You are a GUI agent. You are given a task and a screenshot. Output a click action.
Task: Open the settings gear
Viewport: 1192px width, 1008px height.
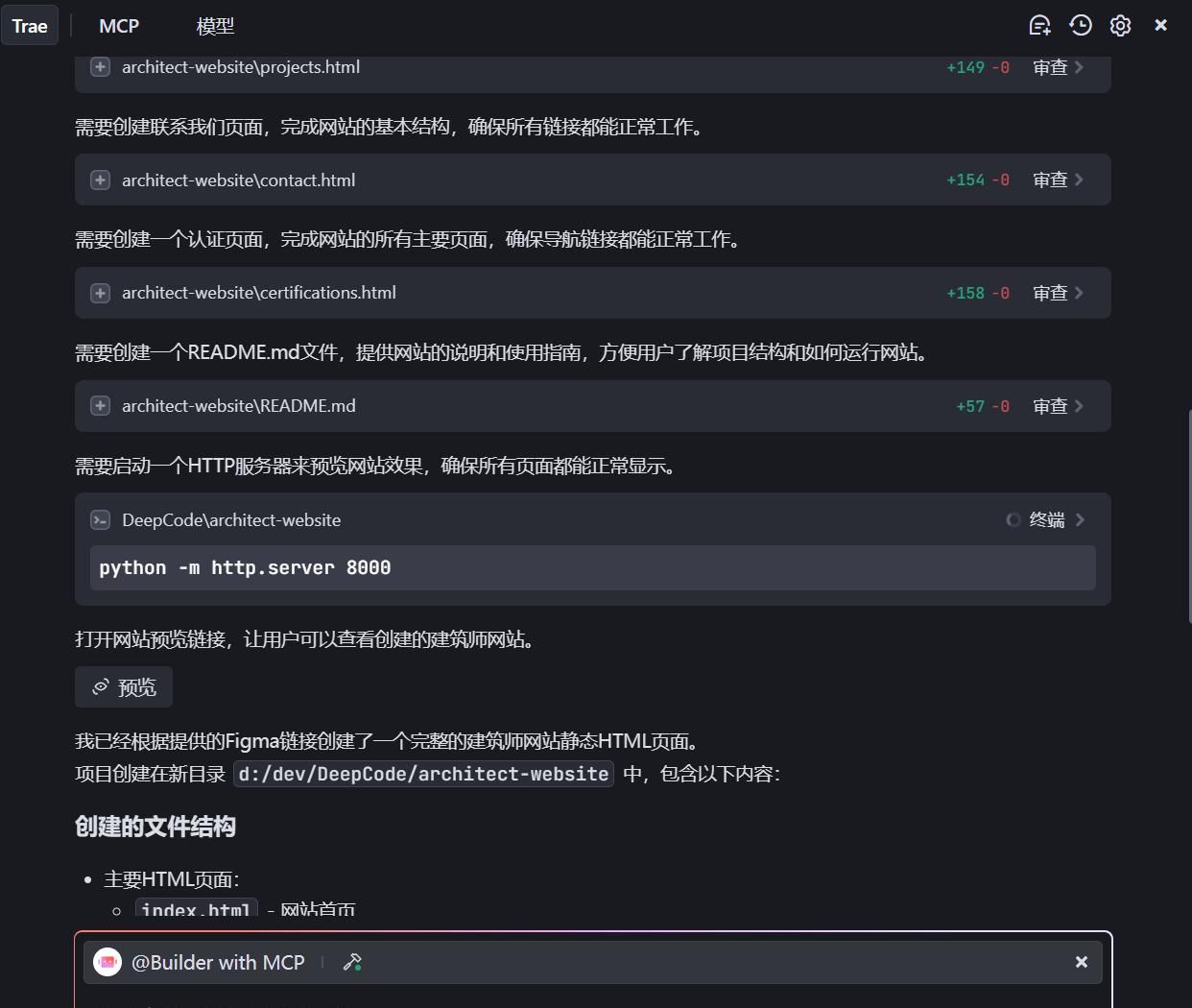click(x=1120, y=25)
